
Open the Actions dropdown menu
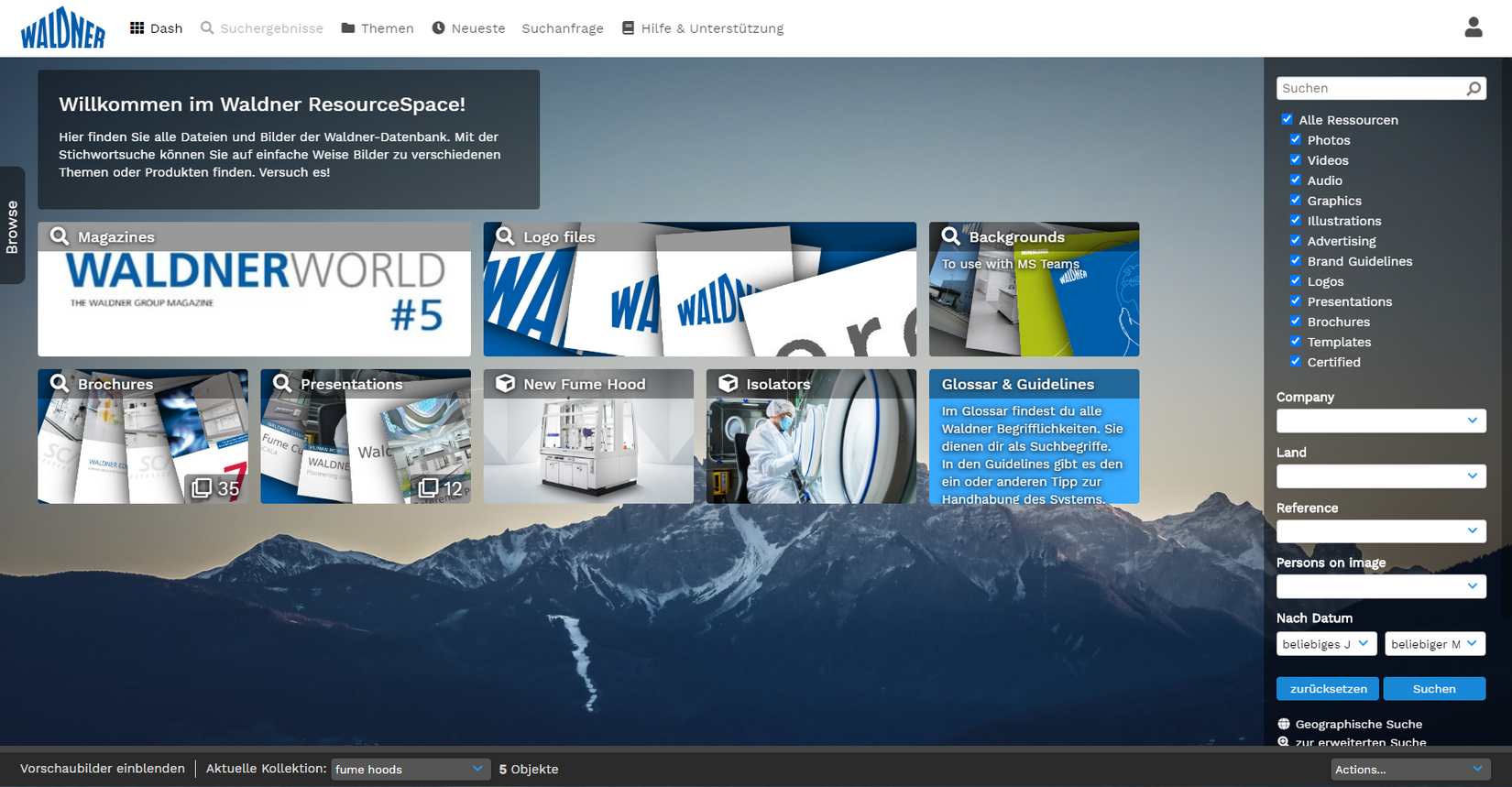pos(1408,769)
